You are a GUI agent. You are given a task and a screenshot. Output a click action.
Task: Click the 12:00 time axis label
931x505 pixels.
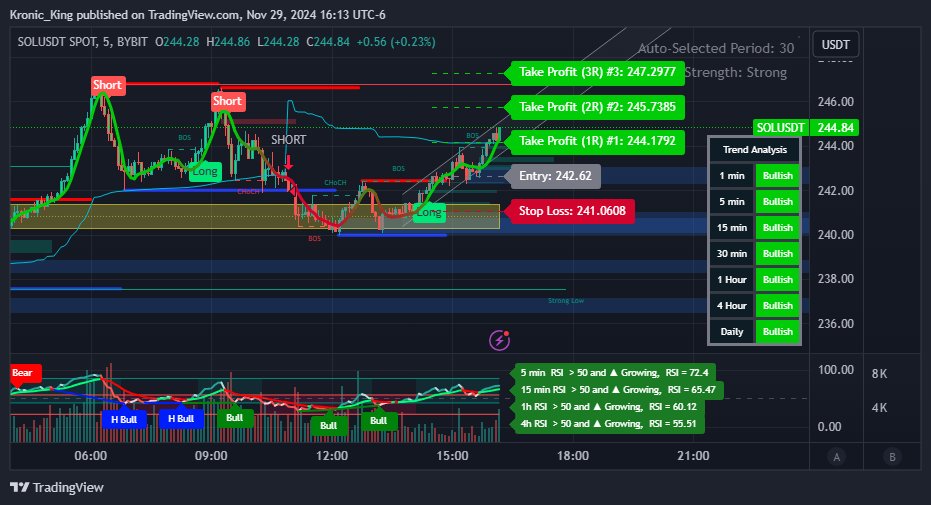click(332, 456)
